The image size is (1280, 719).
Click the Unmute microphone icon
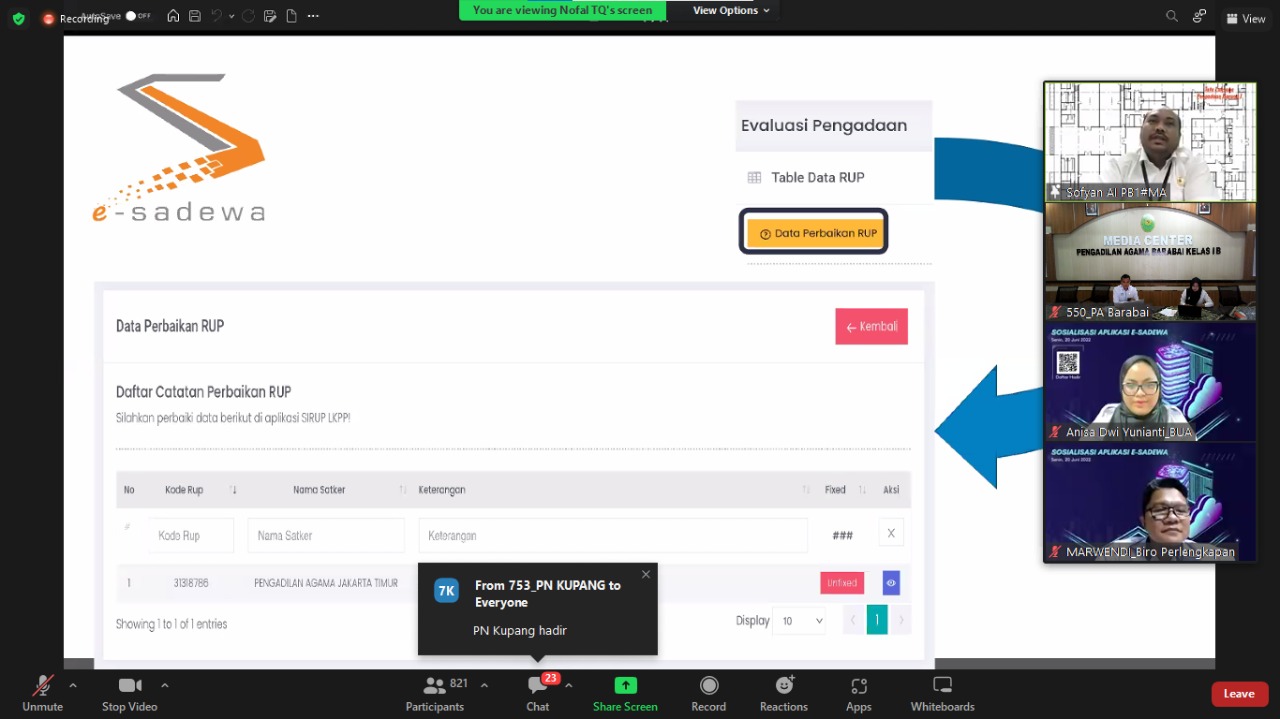coord(42,686)
